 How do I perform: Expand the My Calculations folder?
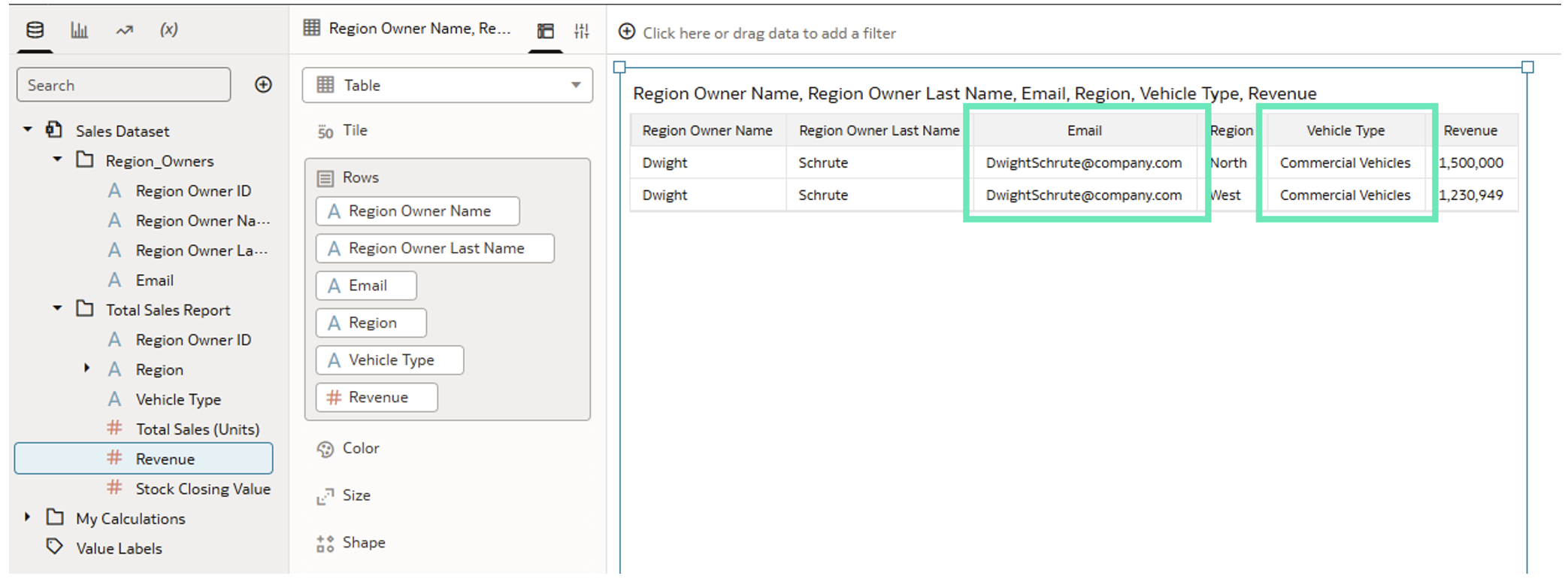(28, 517)
